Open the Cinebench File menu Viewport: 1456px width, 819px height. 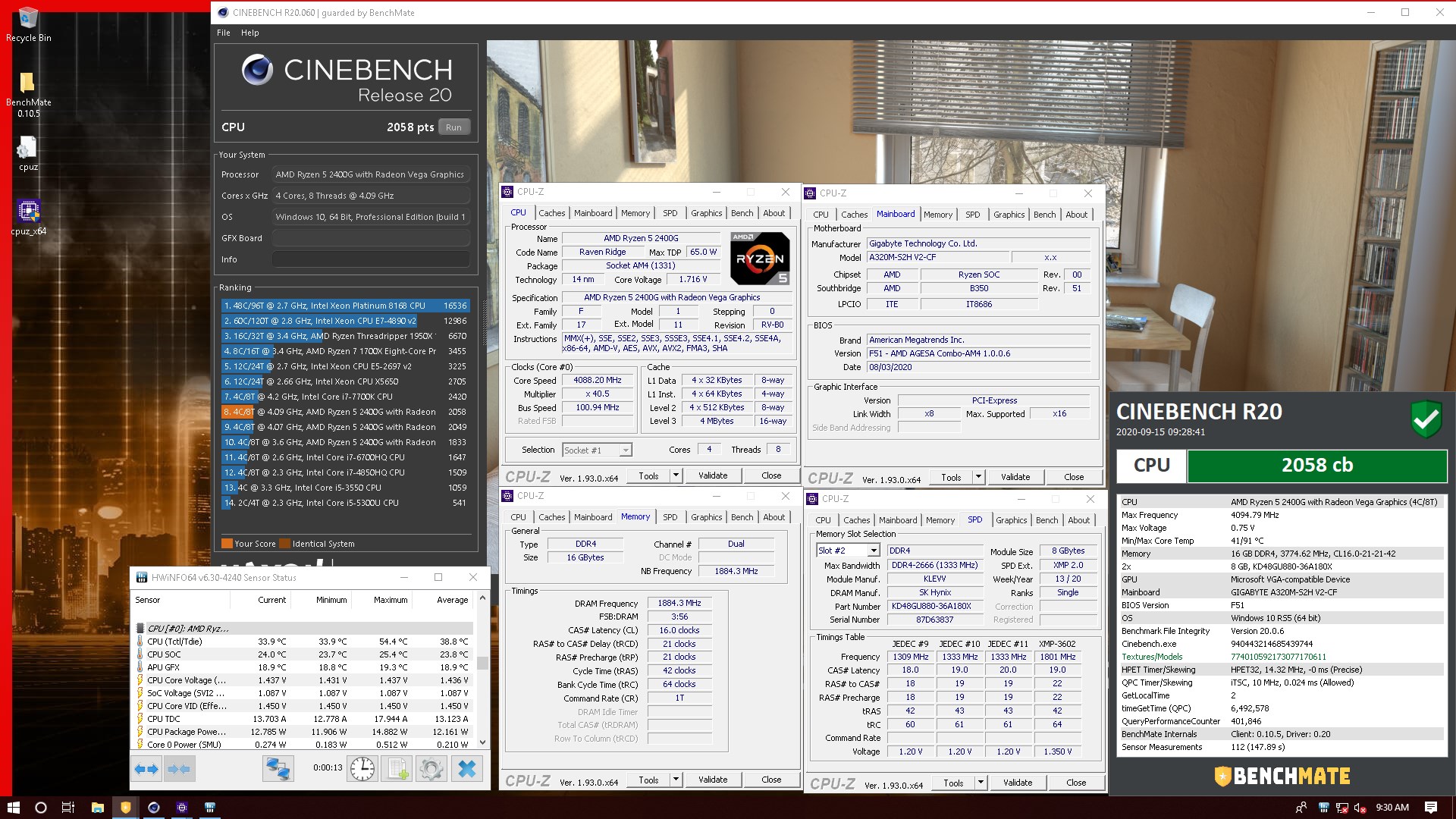[x=224, y=33]
